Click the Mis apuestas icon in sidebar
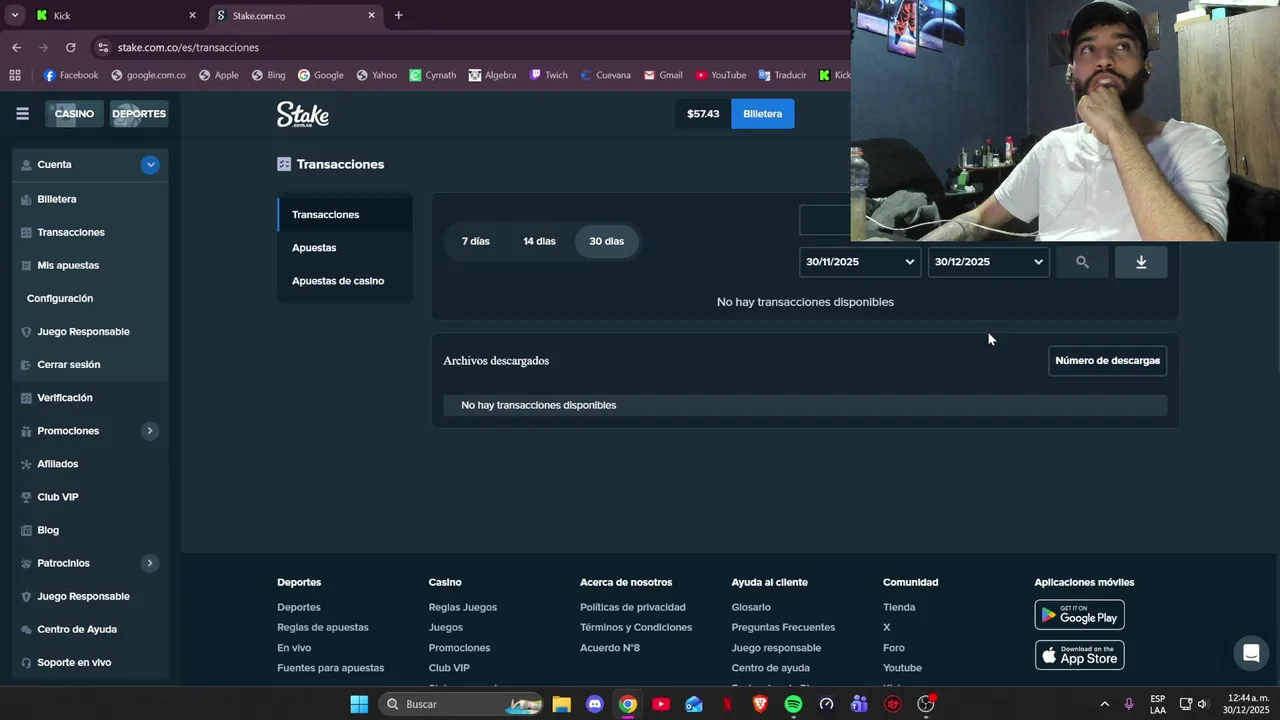The width and height of the screenshot is (1280, 720). 26,265
